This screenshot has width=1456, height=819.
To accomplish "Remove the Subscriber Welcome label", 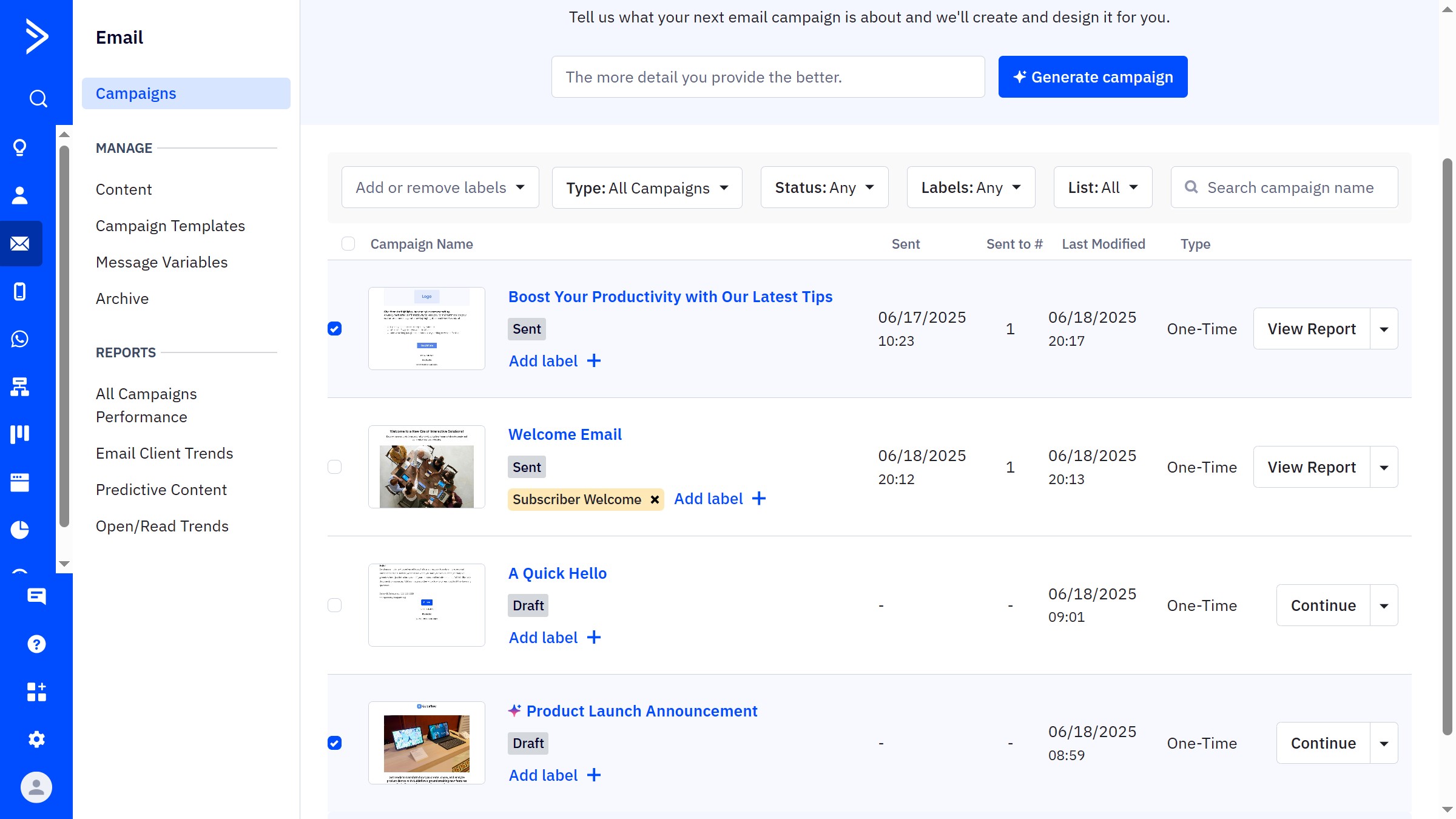I will pyautogui.click(x=655, y=500).
